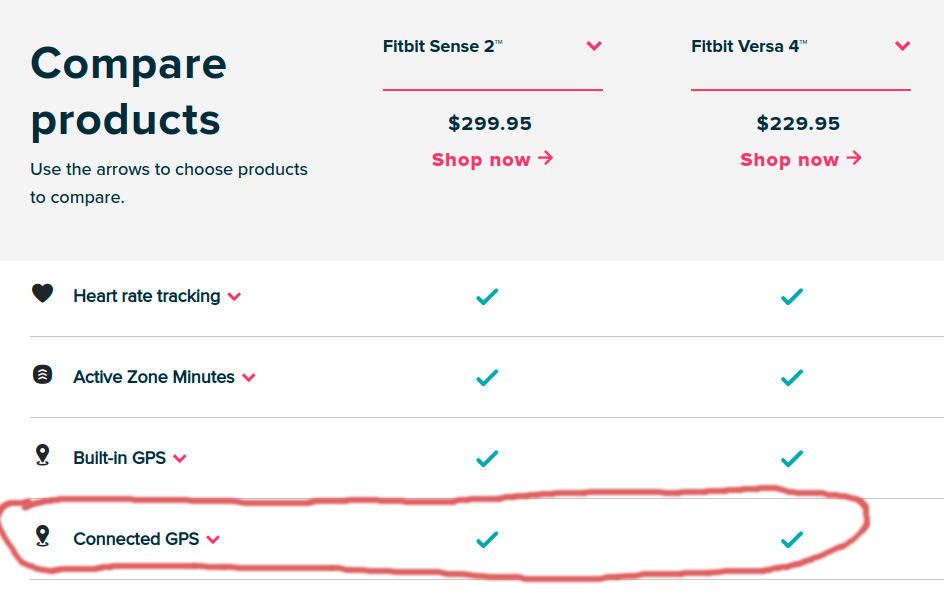Expand the Heart rate tracking details

(x=234, y=297)
